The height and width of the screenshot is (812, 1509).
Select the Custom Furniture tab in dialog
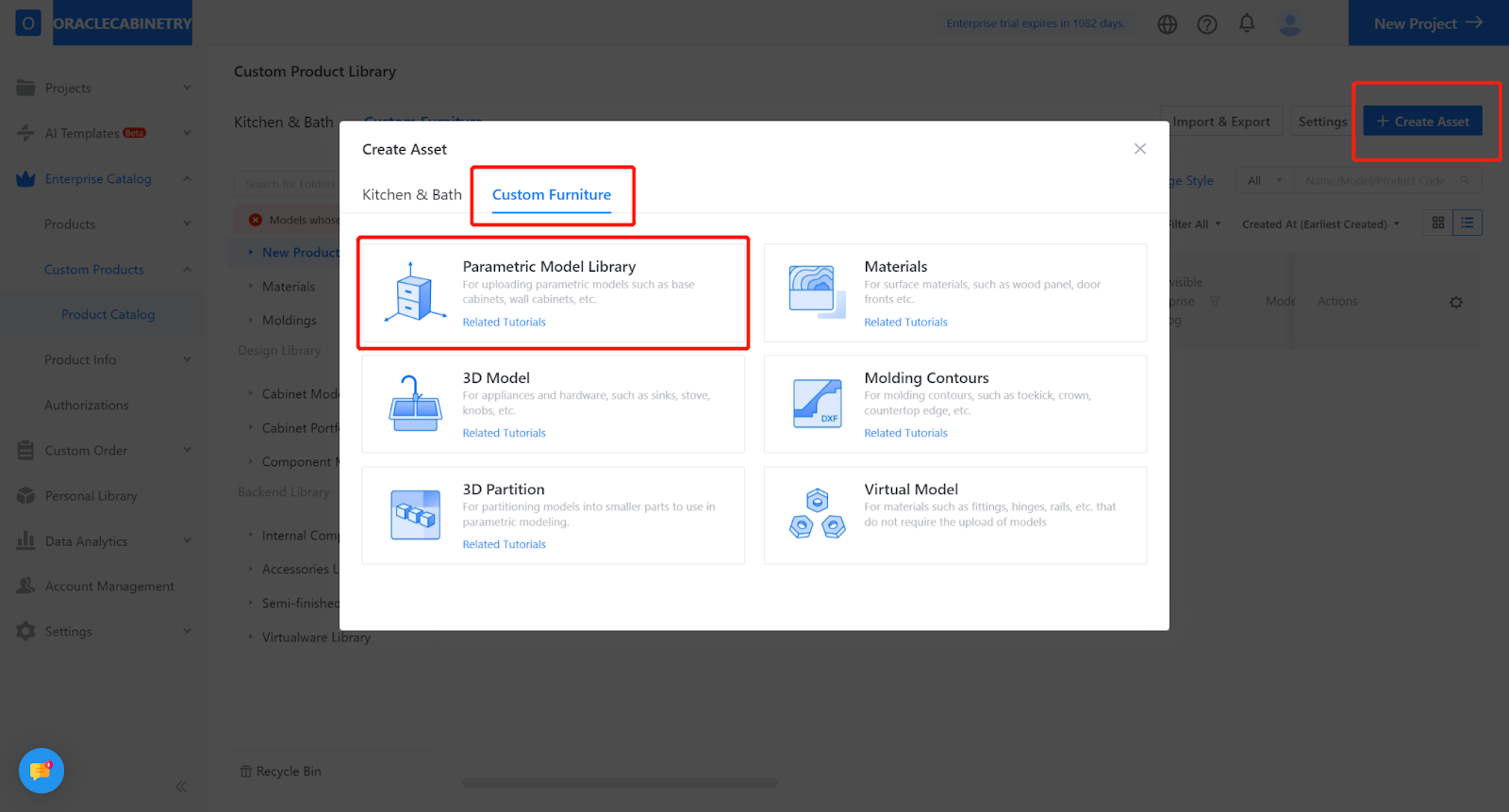tap(552, 194)
